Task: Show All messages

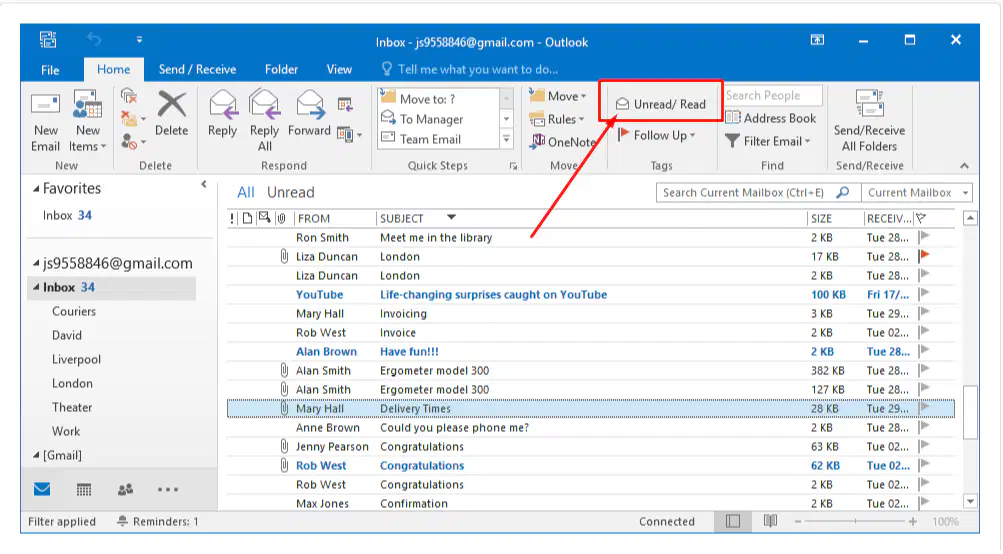Action: pyautogui.click(x=246, y=193)
